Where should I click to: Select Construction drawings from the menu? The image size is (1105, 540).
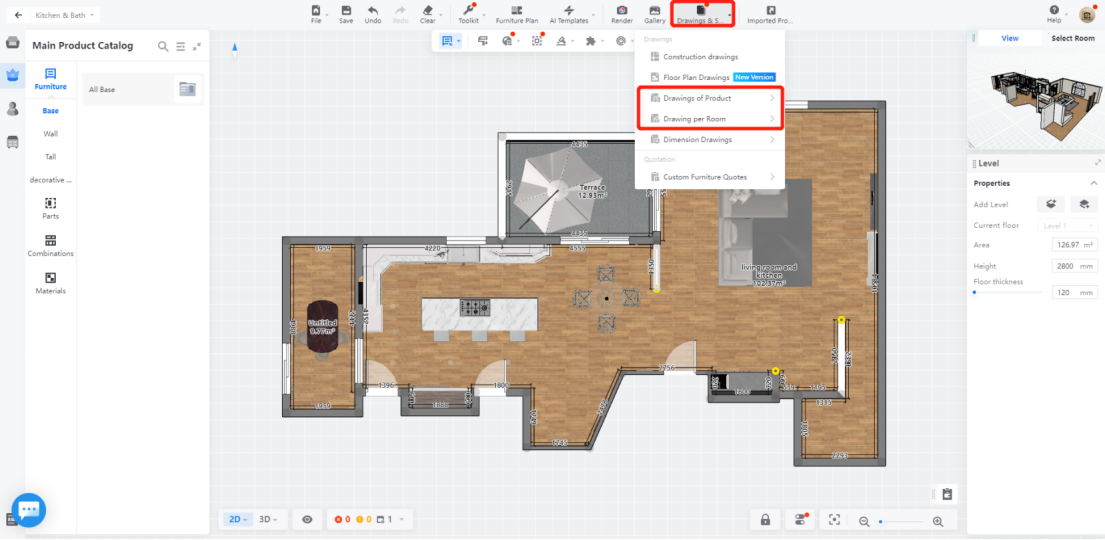[x=699, y=57]
